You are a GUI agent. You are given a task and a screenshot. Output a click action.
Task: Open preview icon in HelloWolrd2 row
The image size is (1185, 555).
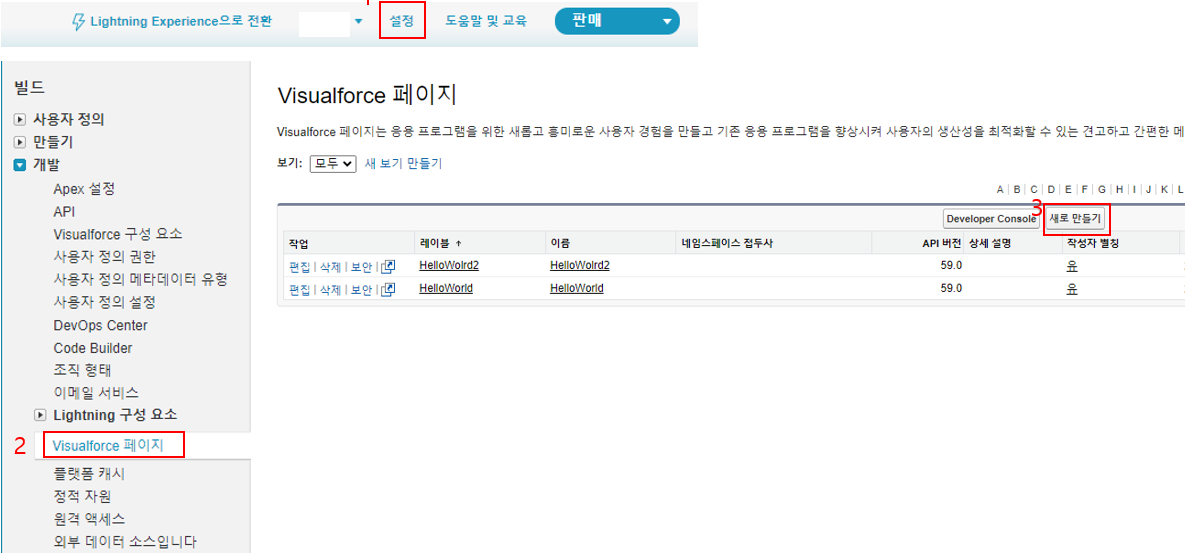point(388,265)
